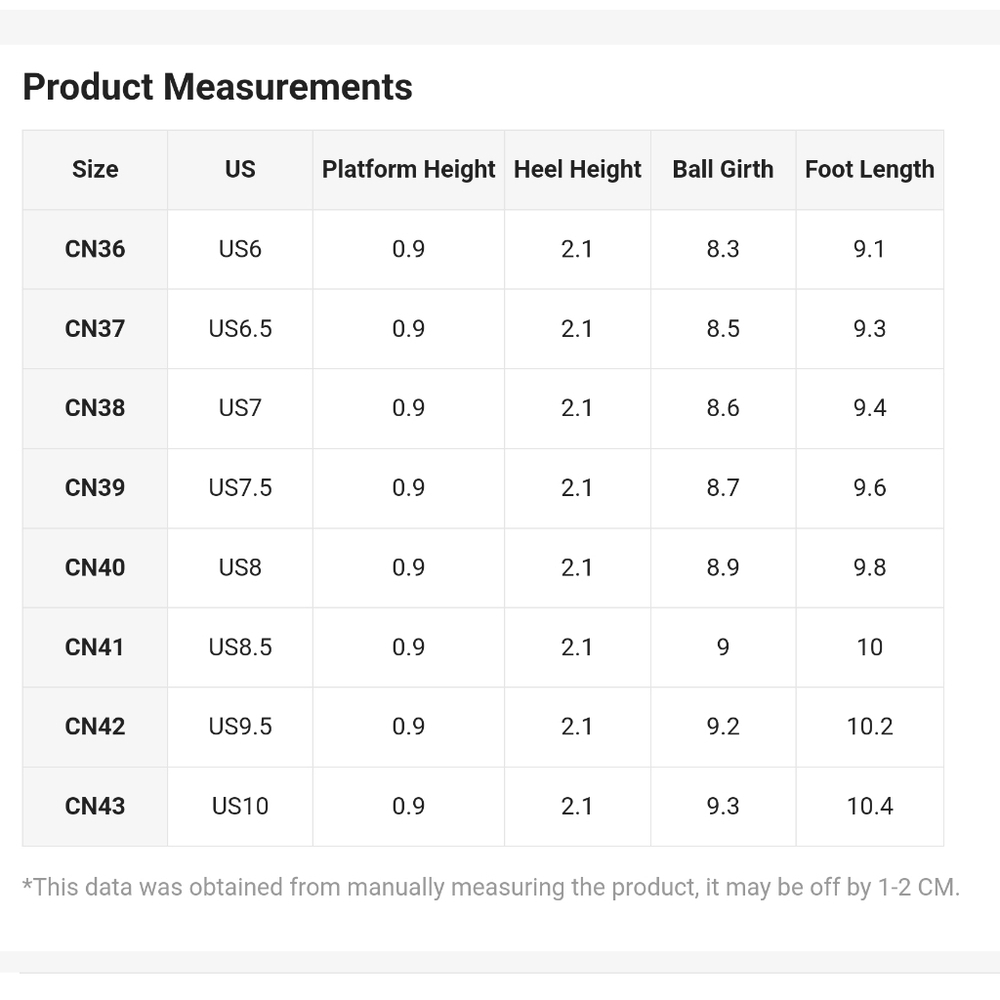Click the manual measurement disclaimer note

pyautogui.click(x=490, y=887)
